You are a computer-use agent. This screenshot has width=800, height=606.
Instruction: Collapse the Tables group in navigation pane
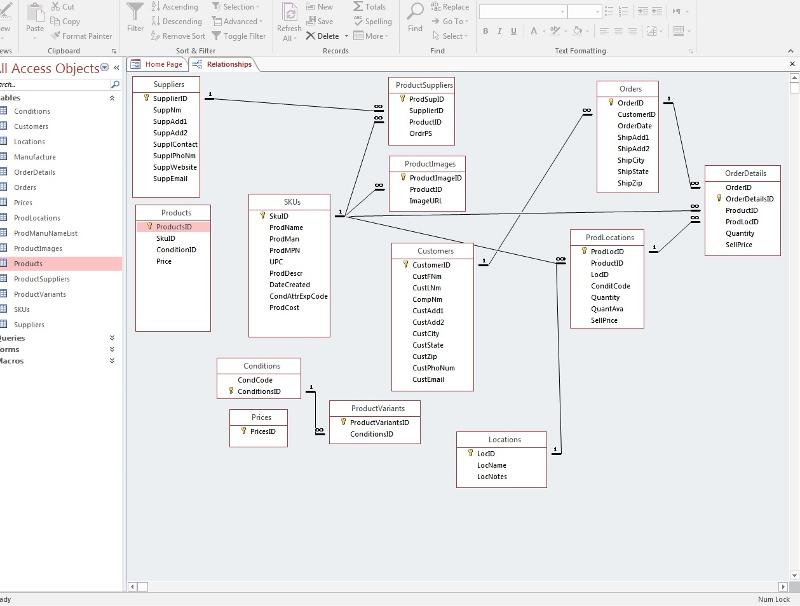click(112, 98)
